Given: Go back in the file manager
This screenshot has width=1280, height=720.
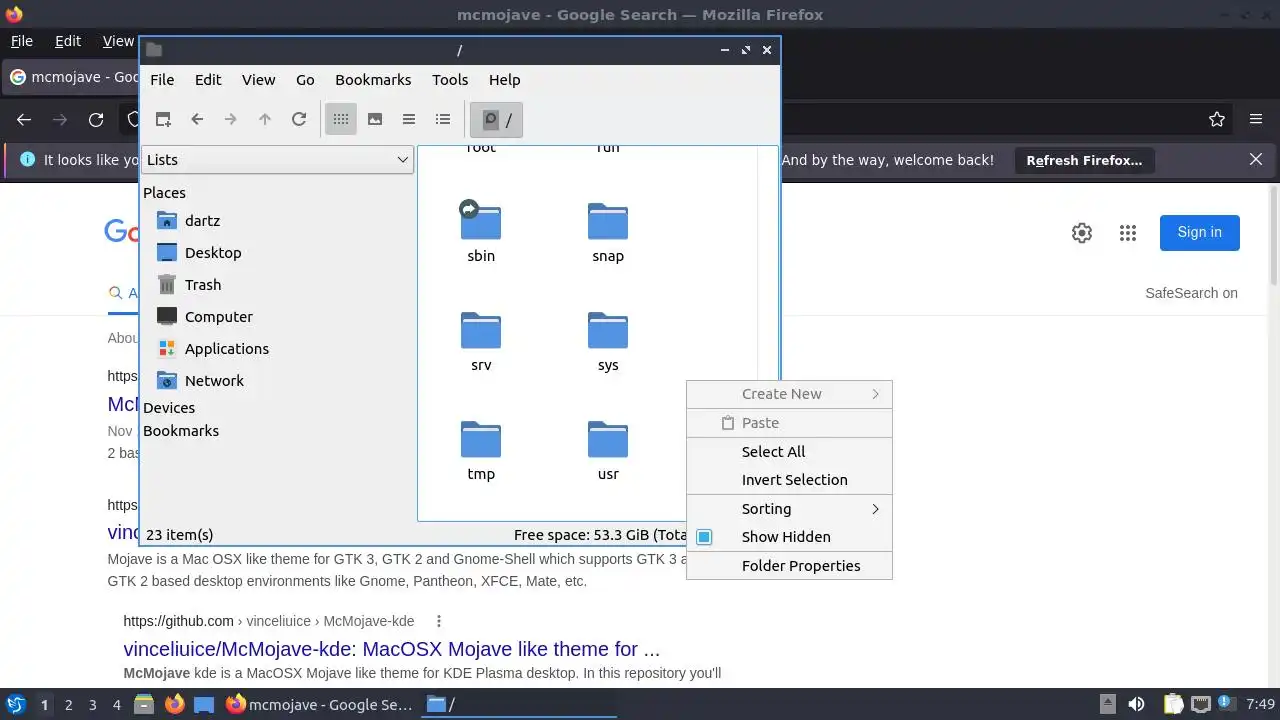Looking at the screenshot, I should (x=197, y=119).
